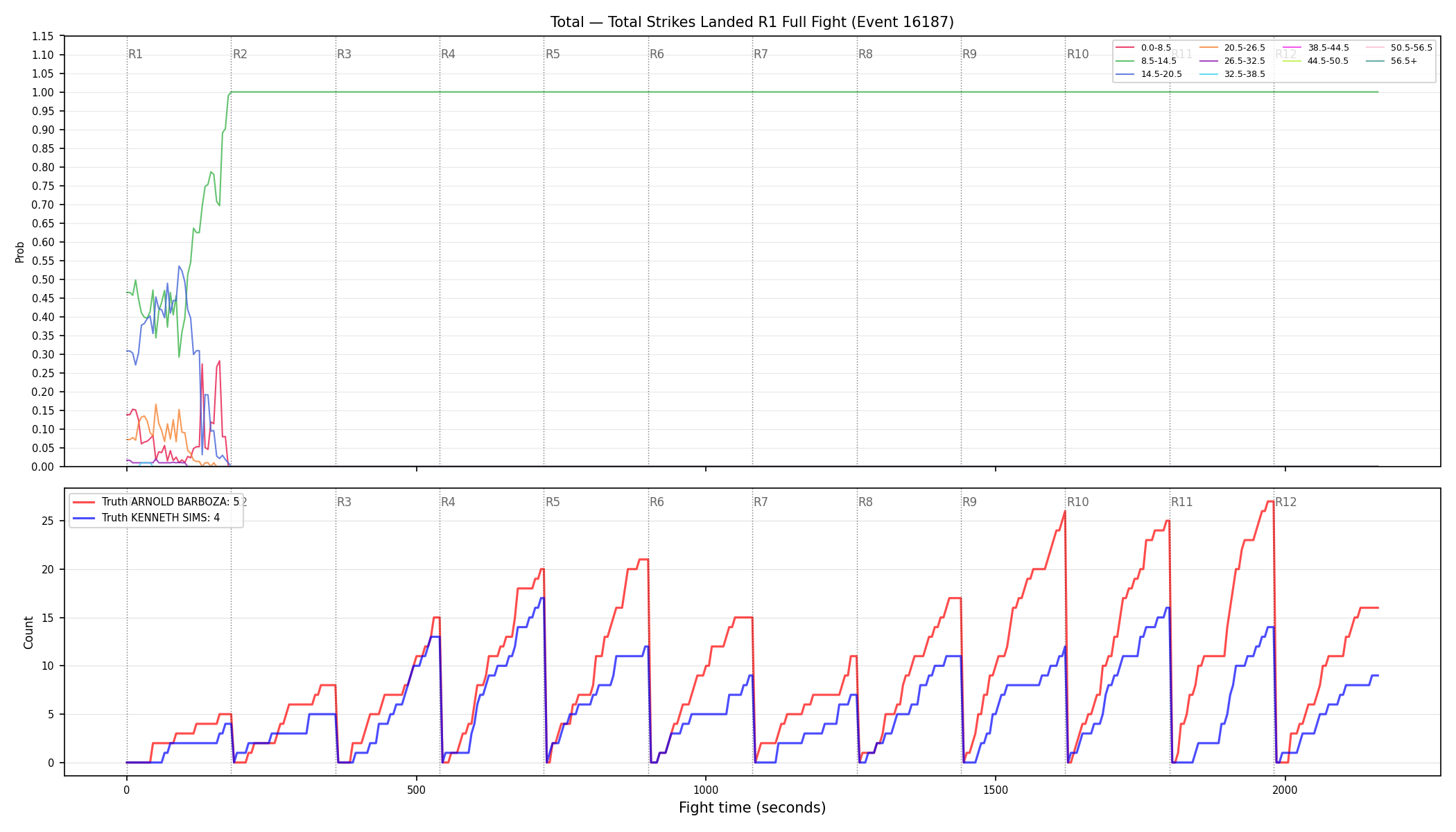1456x832 pixels.
Task: Click the 10 tick on the Count axis
Action: [x=48, y=666]
